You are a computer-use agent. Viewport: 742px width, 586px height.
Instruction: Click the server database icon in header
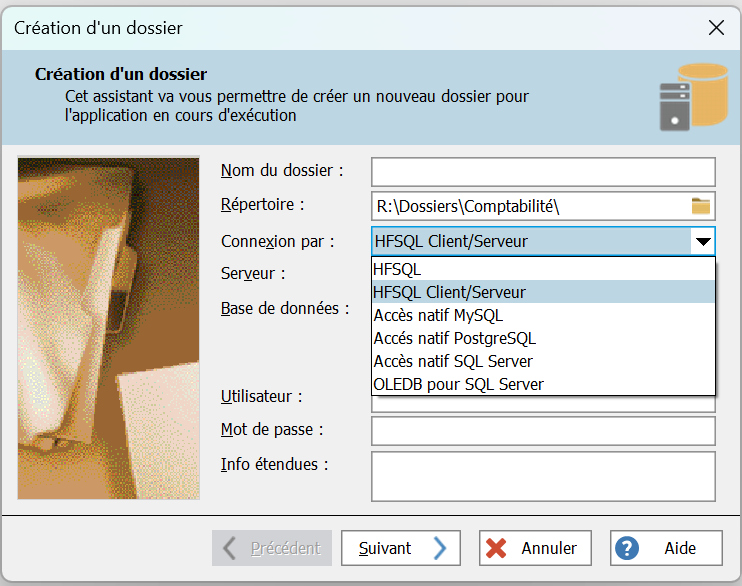point(692,97)
